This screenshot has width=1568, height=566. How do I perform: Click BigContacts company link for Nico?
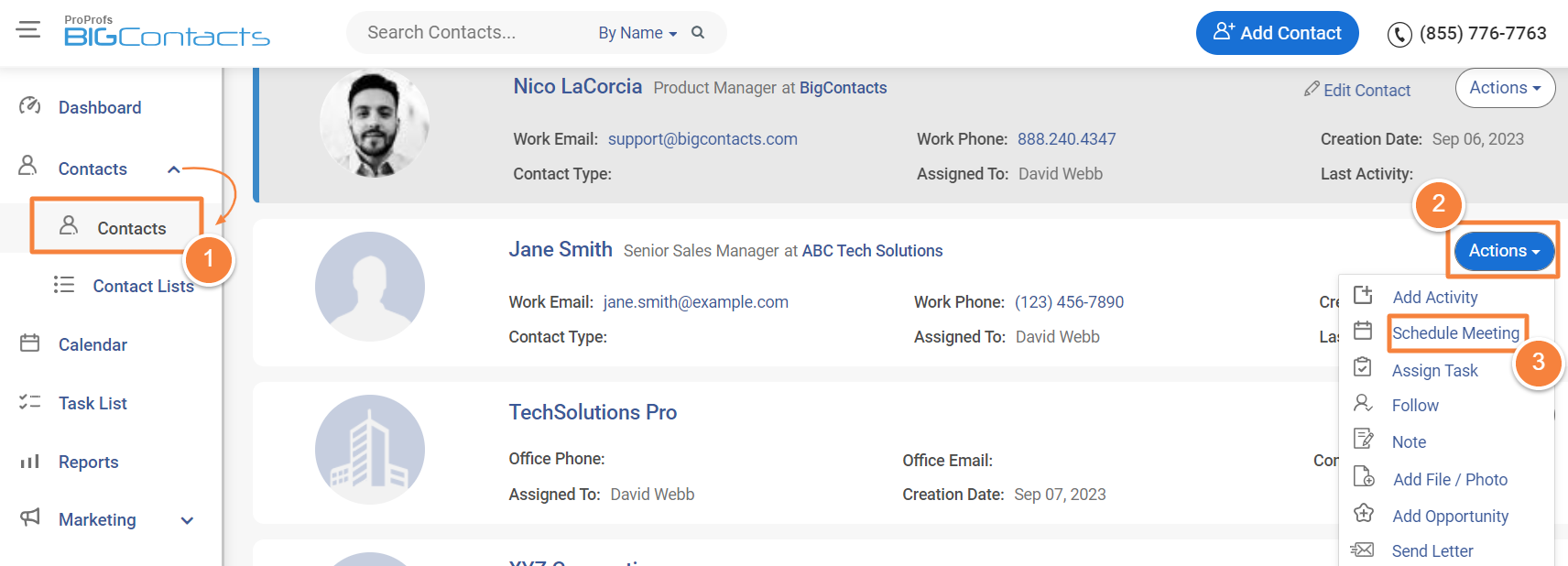click(x=844, y=88)
